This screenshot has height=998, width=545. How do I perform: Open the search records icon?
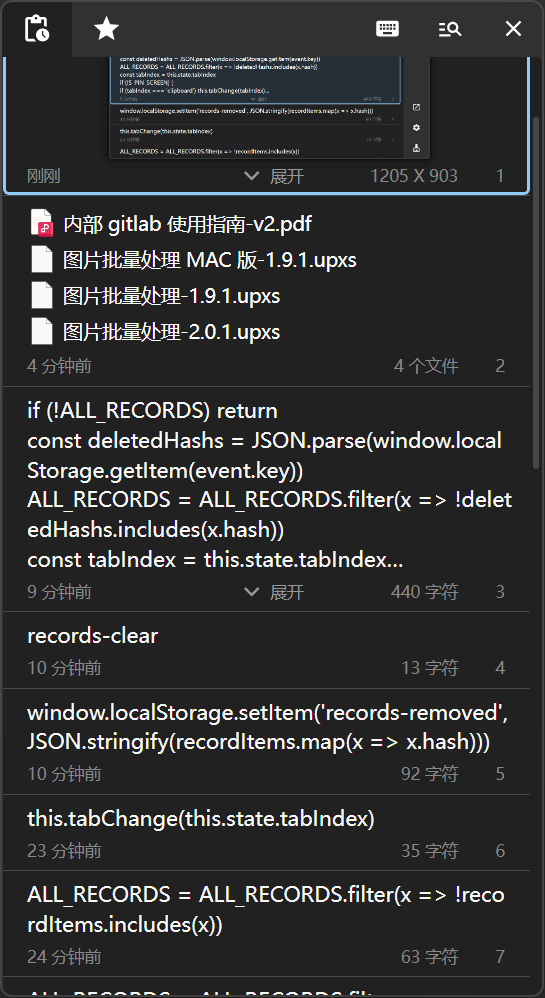pyautogui.click(x=450, y=29)
